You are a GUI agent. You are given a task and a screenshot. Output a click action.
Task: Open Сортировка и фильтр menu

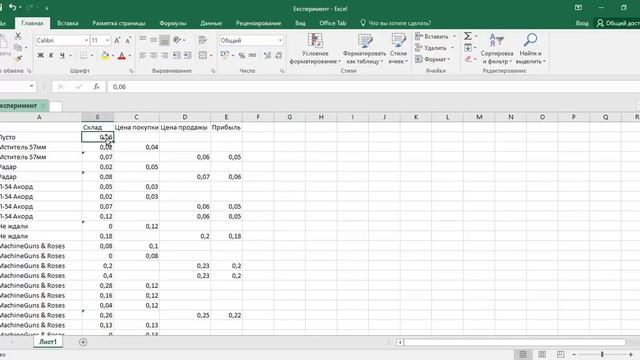(497, 49)
